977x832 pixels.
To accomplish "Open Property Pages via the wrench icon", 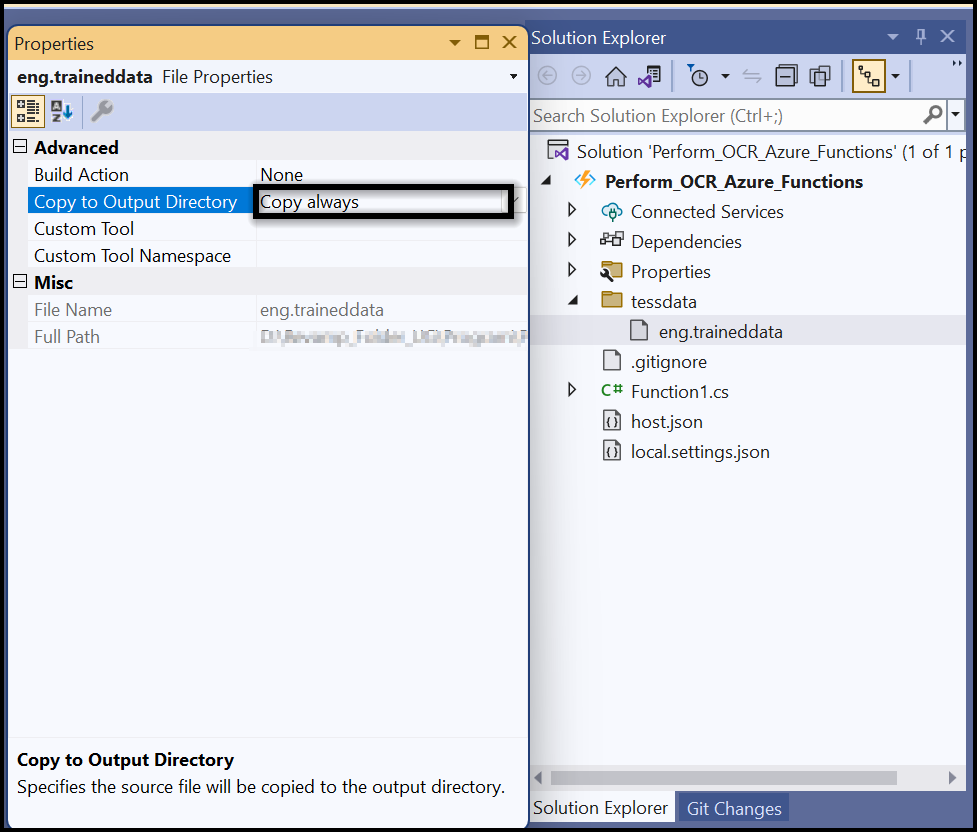I will (101, 112).
